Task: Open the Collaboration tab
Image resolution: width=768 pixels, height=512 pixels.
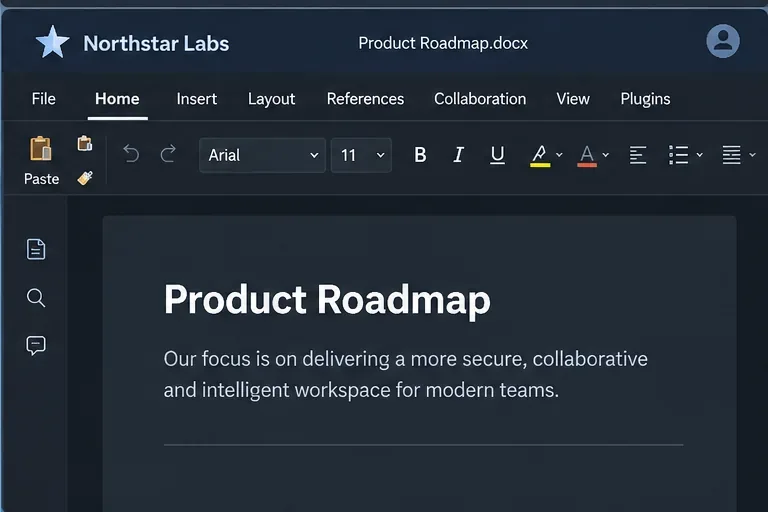Action: tap(480, 99)
